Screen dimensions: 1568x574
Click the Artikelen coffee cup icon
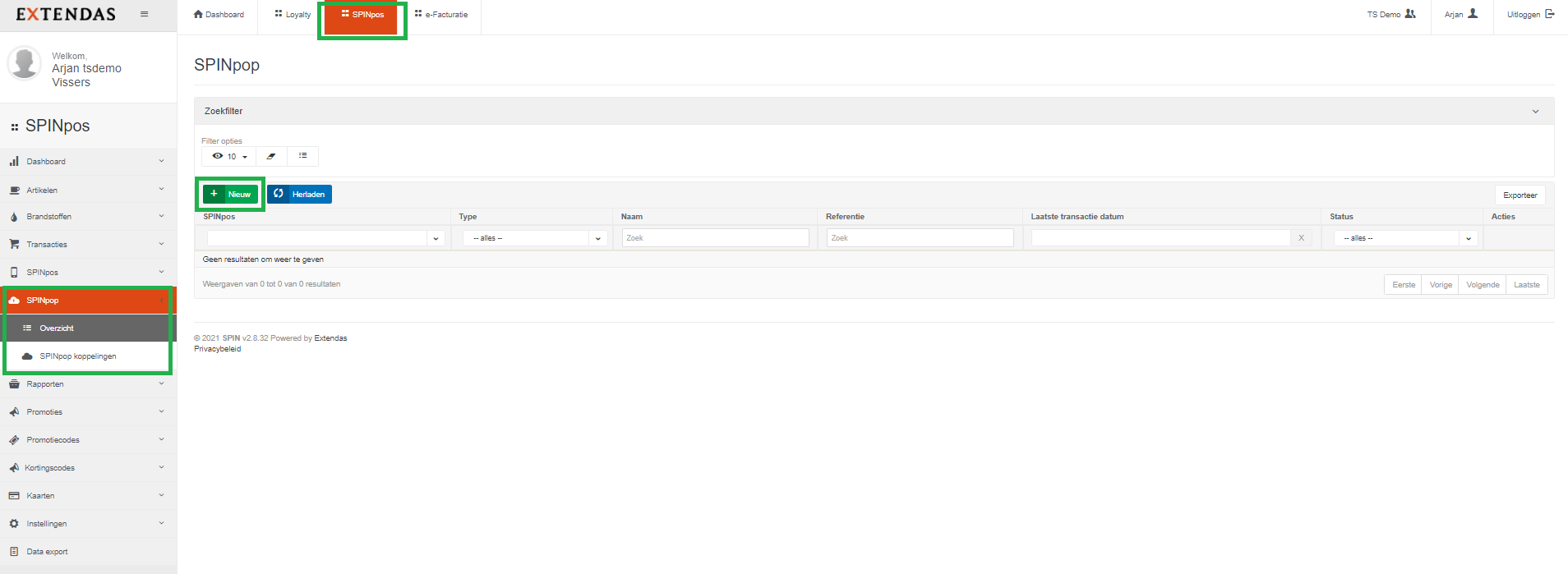click(14, 190)
